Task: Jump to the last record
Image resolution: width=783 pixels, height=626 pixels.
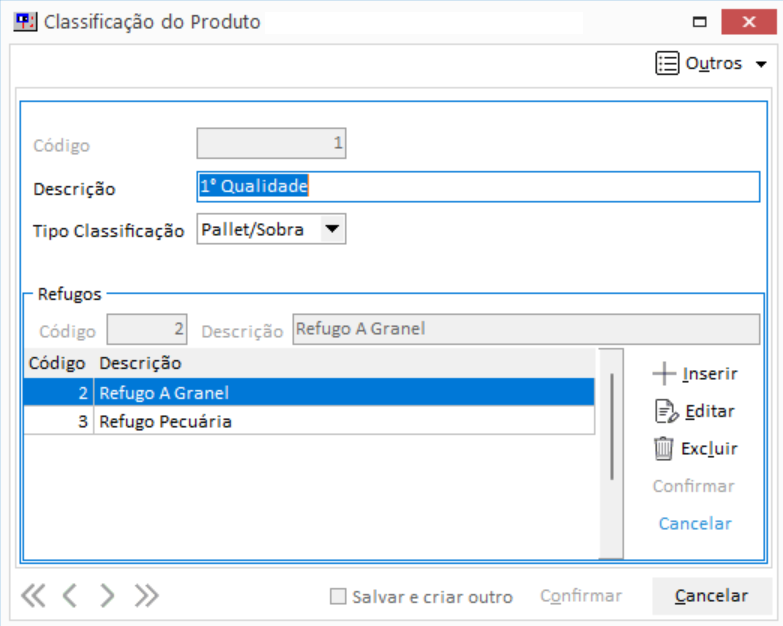Action: click(147, 596)
